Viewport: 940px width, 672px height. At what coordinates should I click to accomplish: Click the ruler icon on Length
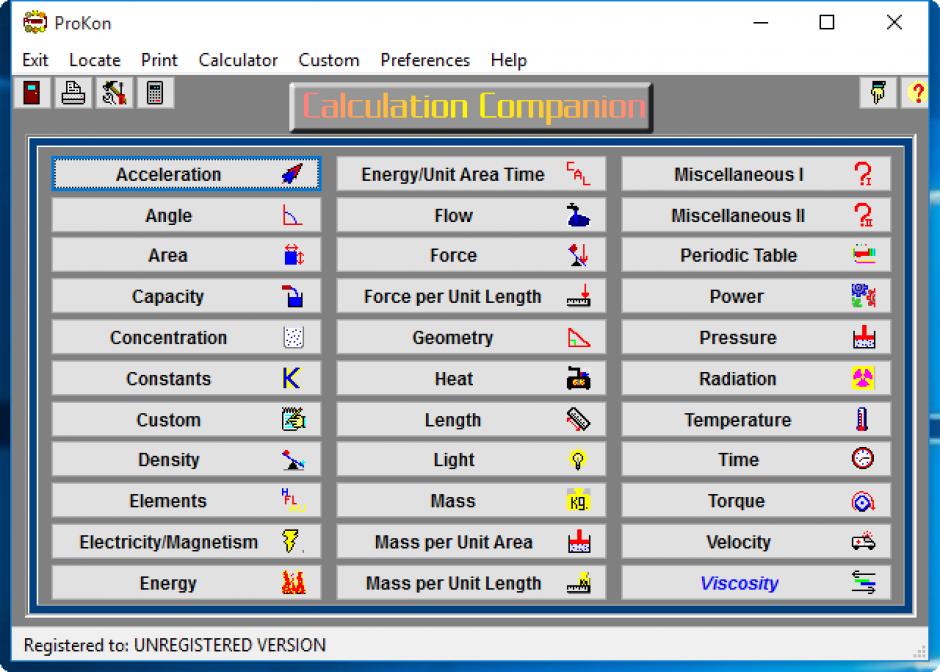coord(579,419)
